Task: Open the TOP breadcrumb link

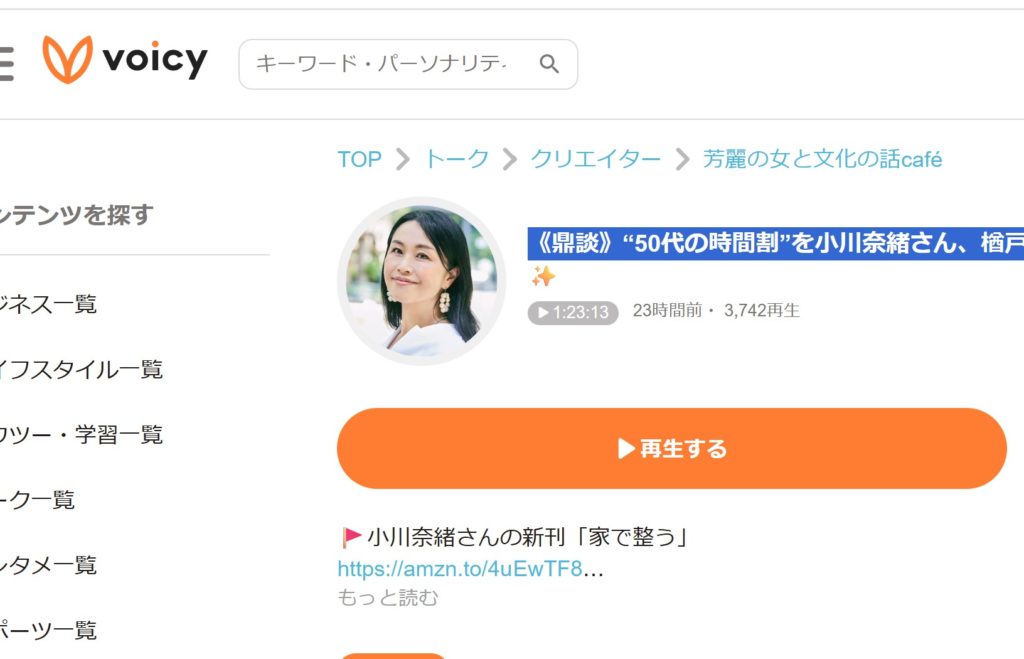Action: [x=359, y=159]
